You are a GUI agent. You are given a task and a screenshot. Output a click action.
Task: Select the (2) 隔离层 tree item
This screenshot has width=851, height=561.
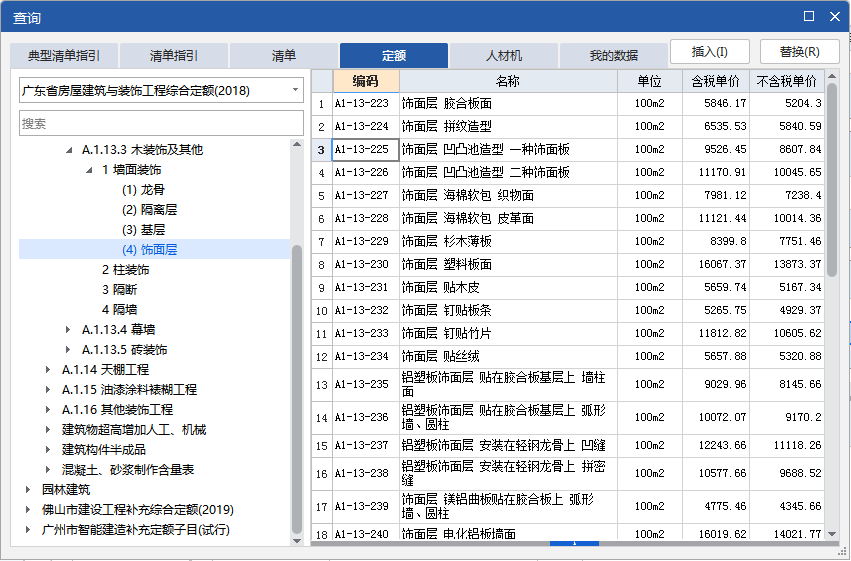pos(149,210)
